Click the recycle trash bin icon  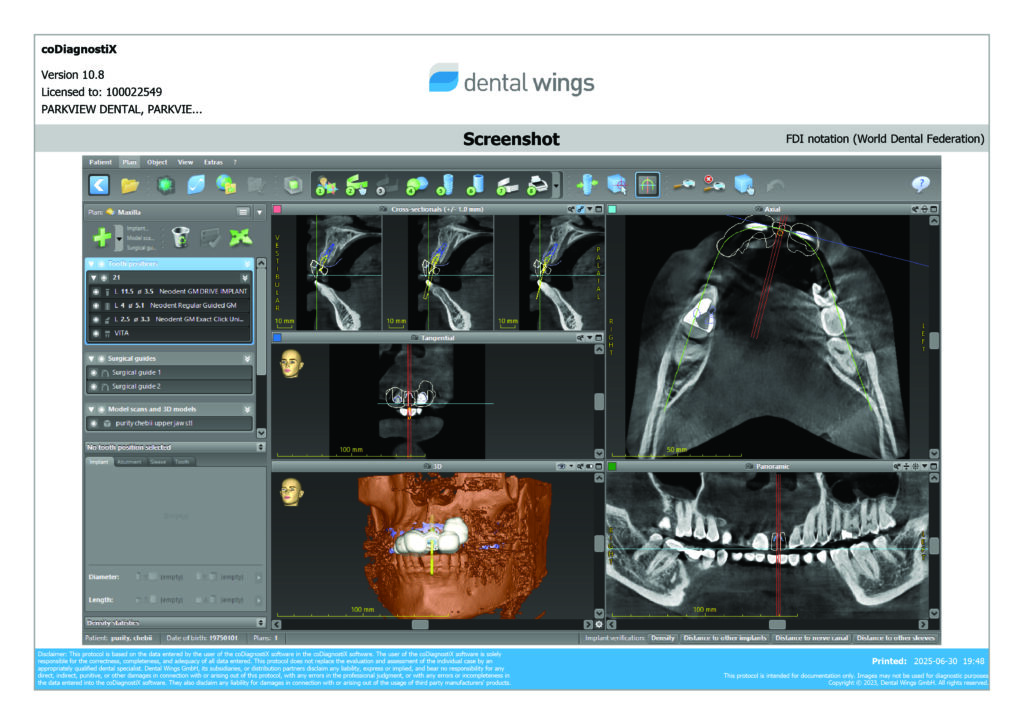click(x=180, y=237)
